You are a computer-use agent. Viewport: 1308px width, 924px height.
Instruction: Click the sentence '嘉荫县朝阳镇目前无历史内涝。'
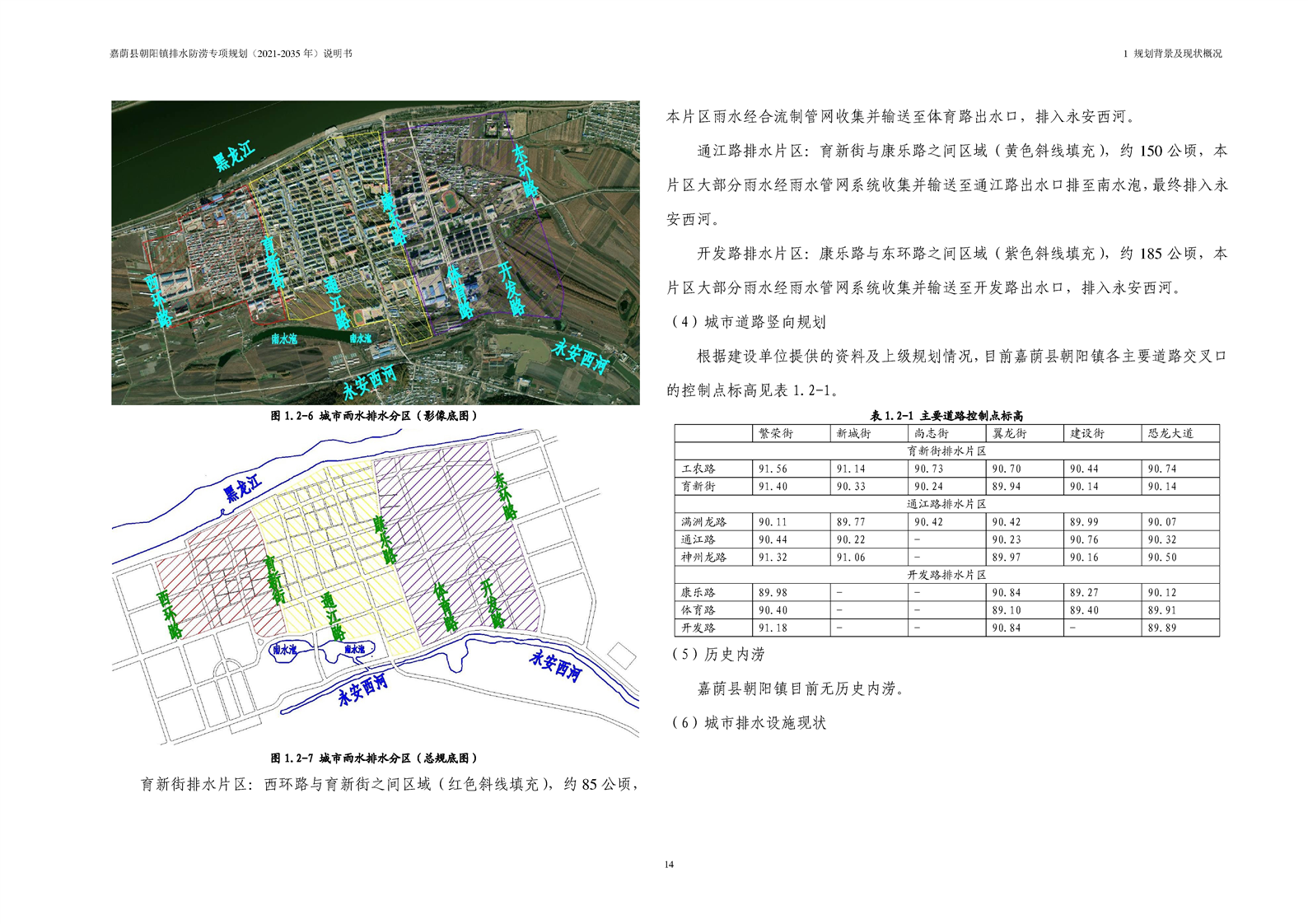801,688
